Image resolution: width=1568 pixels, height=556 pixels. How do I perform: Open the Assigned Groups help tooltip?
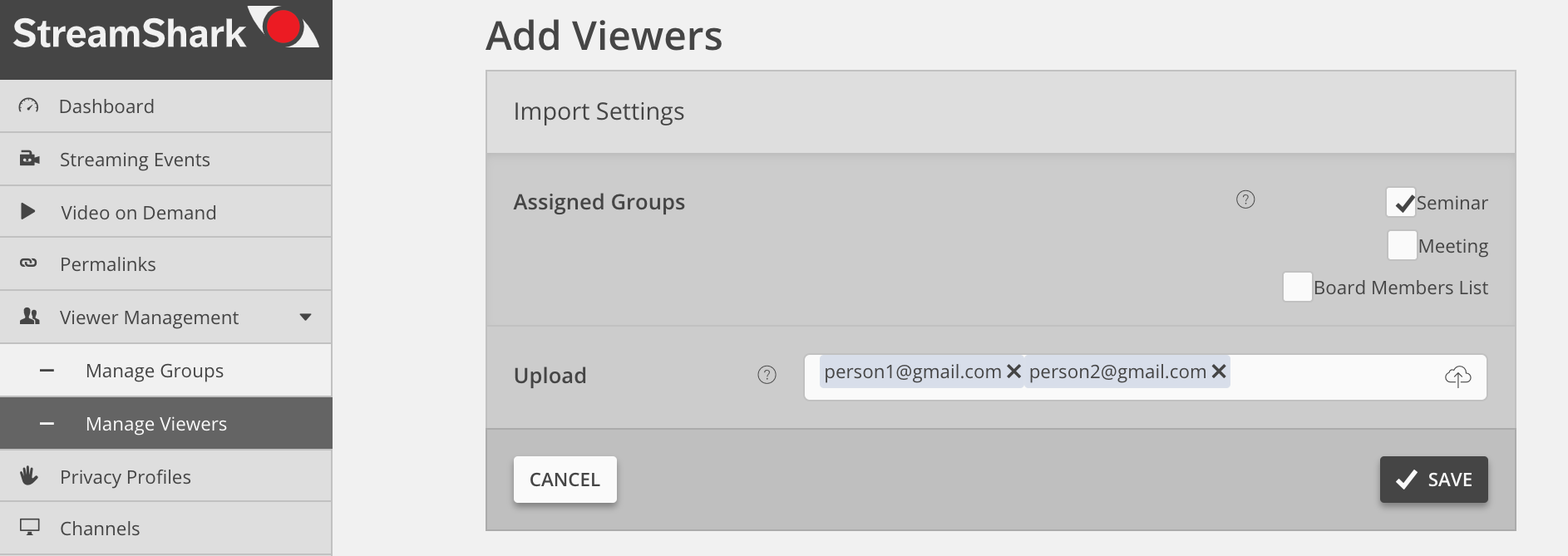(x=1245, y=199)
